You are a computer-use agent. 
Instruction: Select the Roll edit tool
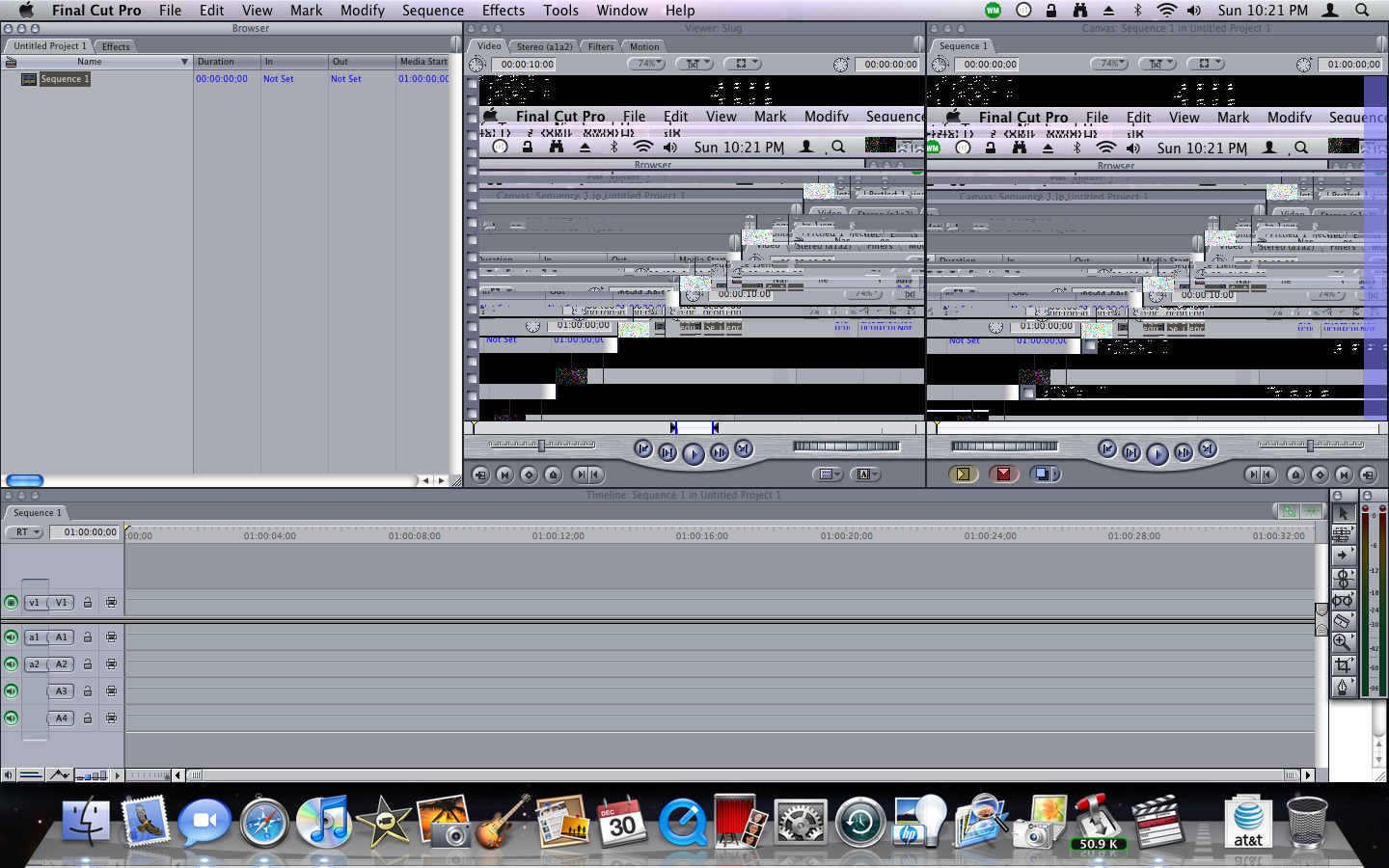1343,578
